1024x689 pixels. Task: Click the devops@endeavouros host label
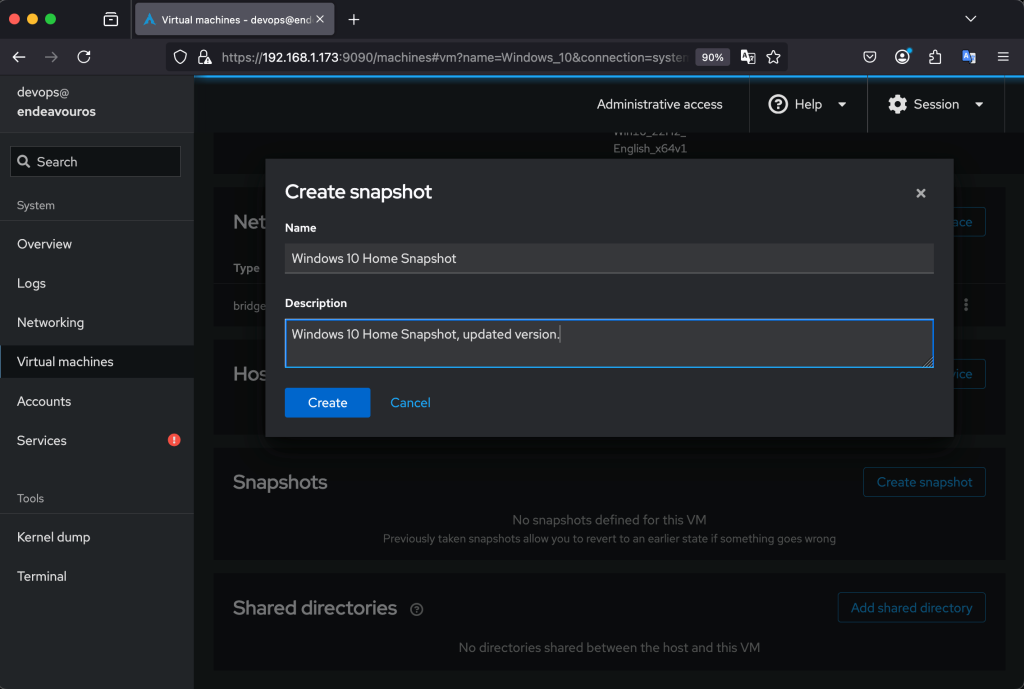pyautogui.click(x=56, y=102)
